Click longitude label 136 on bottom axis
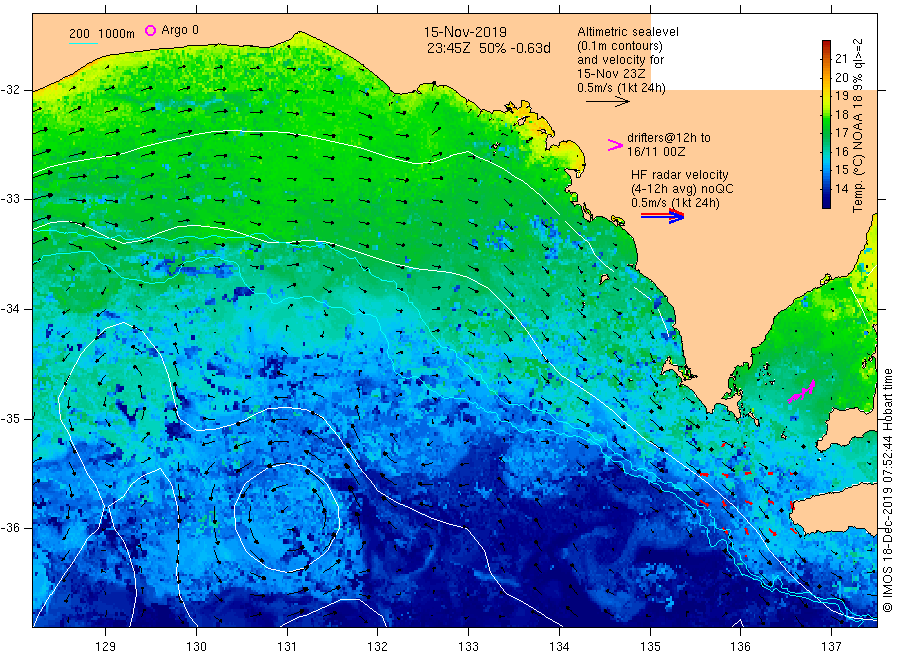This screenshot has width=900, height=660. 740,647
